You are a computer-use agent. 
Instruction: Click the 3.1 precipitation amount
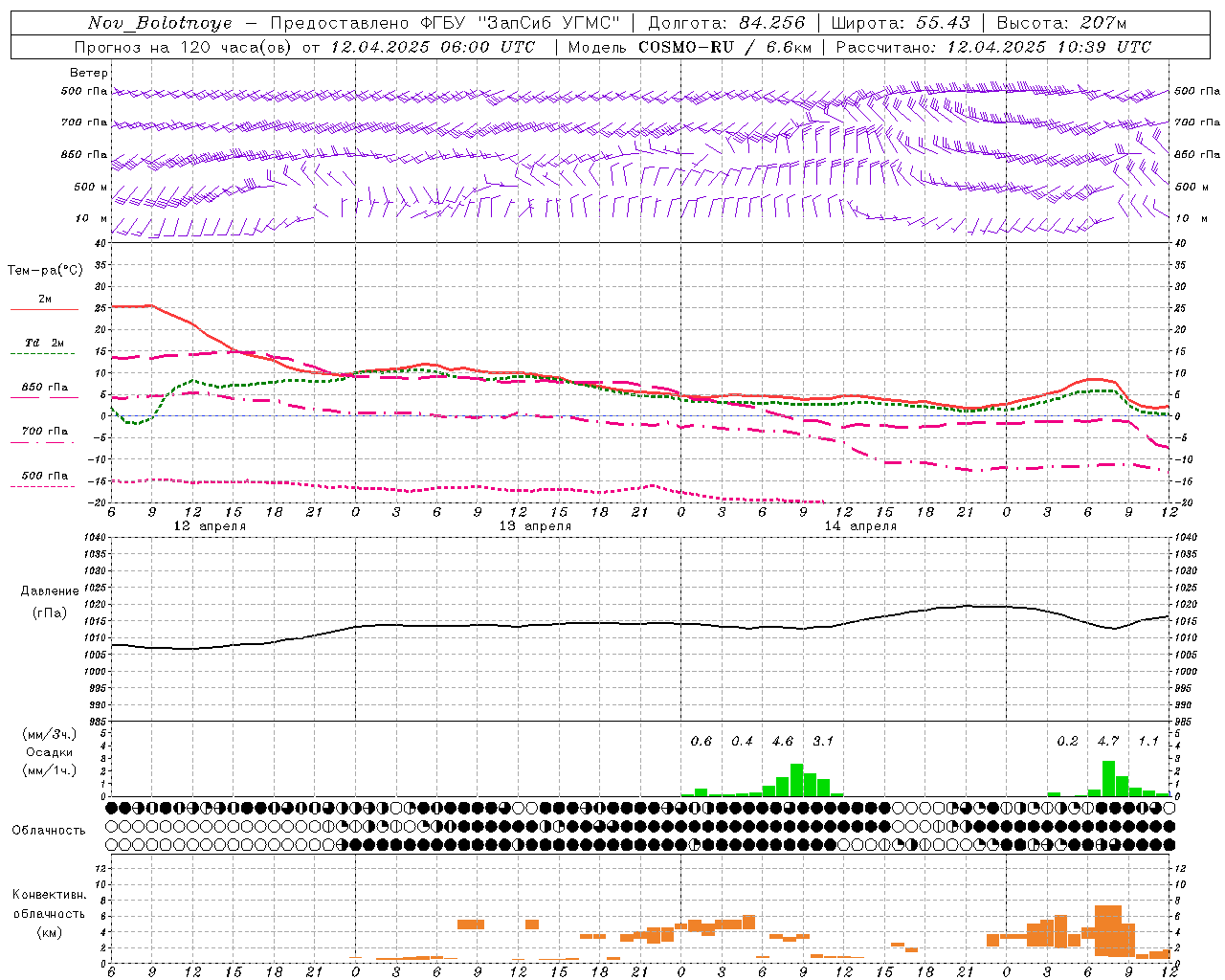coord(823,741)
